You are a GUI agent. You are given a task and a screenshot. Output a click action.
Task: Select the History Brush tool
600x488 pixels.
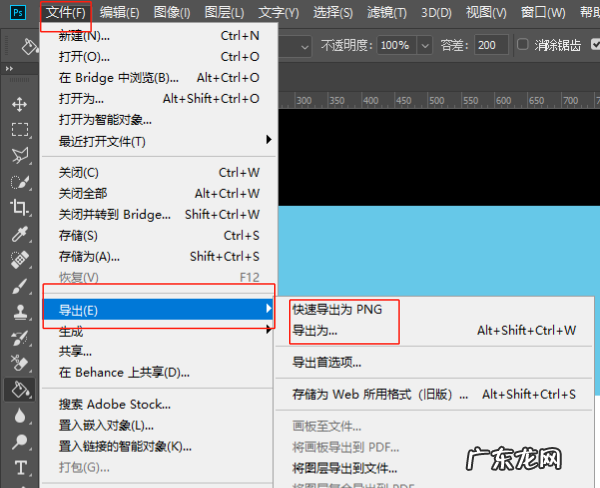[20, 338]
